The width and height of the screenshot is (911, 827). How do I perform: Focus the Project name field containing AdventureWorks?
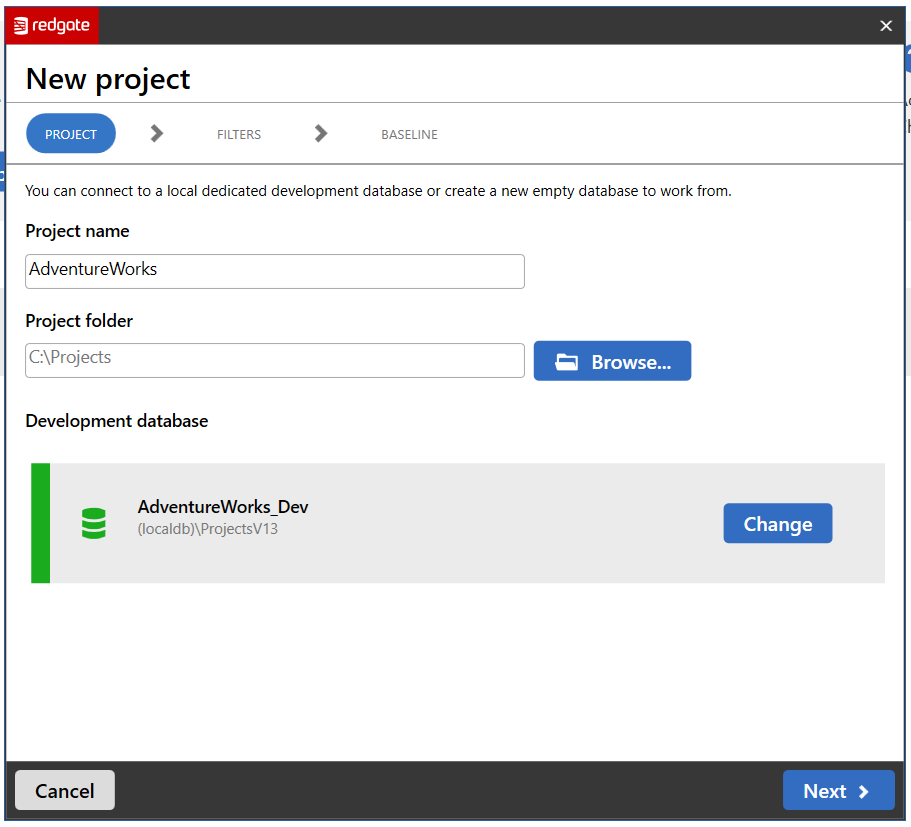point(274,271)
